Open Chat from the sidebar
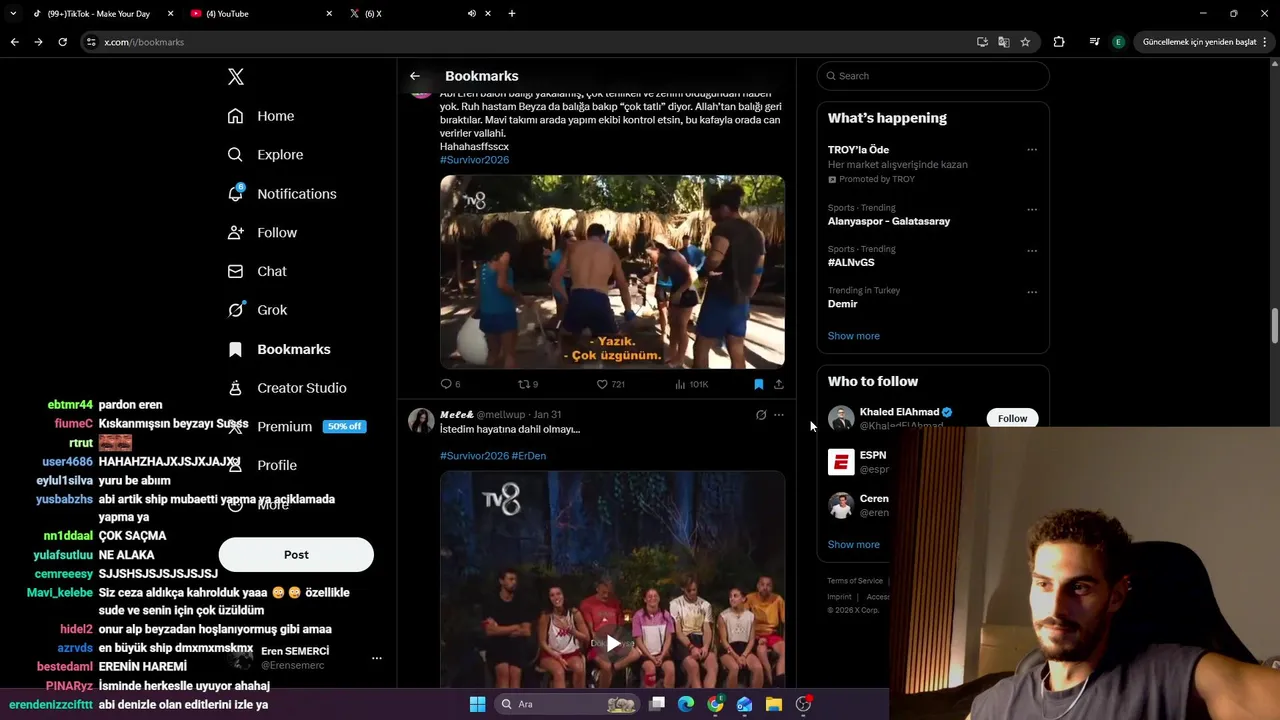Viewport: 1280px width, 720px height. tap(257, 271)
